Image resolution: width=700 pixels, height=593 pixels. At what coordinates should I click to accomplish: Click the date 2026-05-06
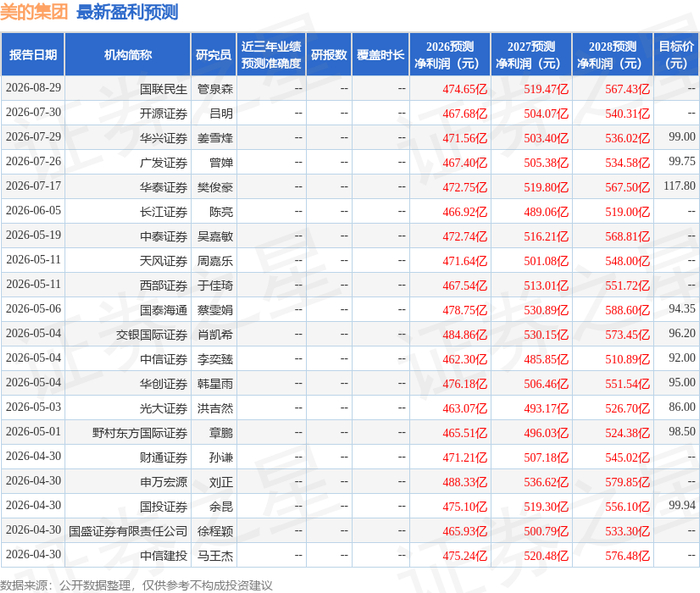[33, 309]
